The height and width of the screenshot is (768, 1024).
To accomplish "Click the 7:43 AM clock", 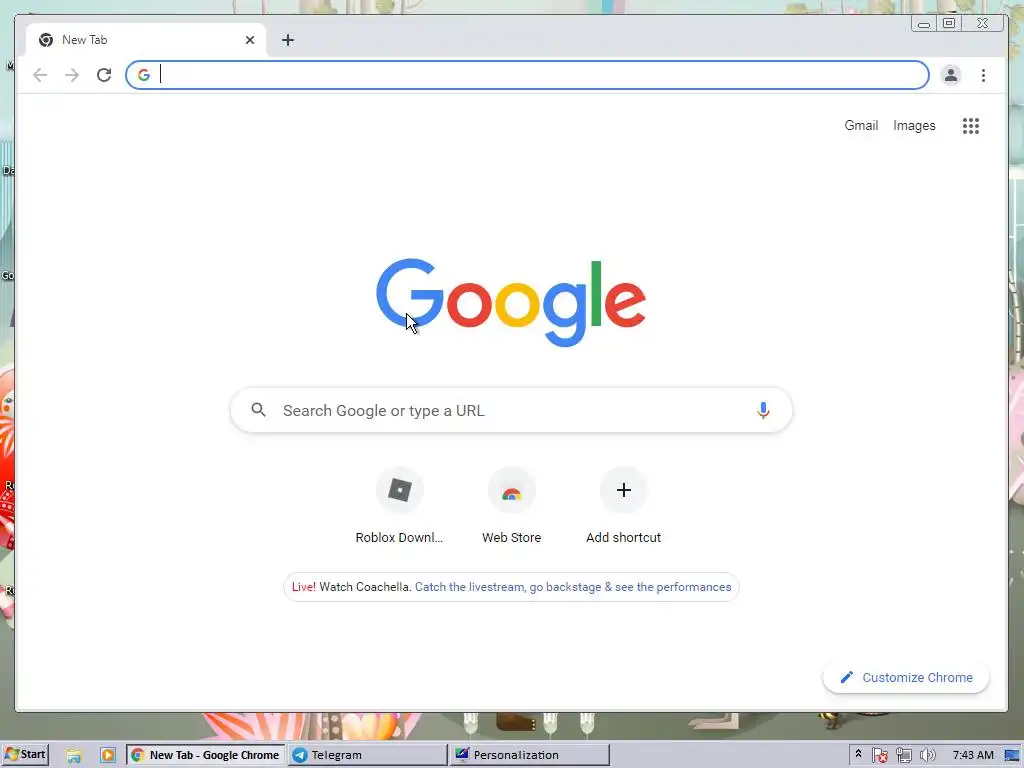I will point(973,755).
